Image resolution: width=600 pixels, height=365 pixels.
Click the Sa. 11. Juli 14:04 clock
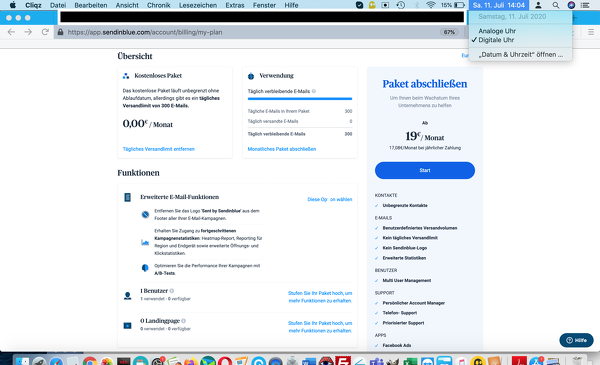point(499,5)
